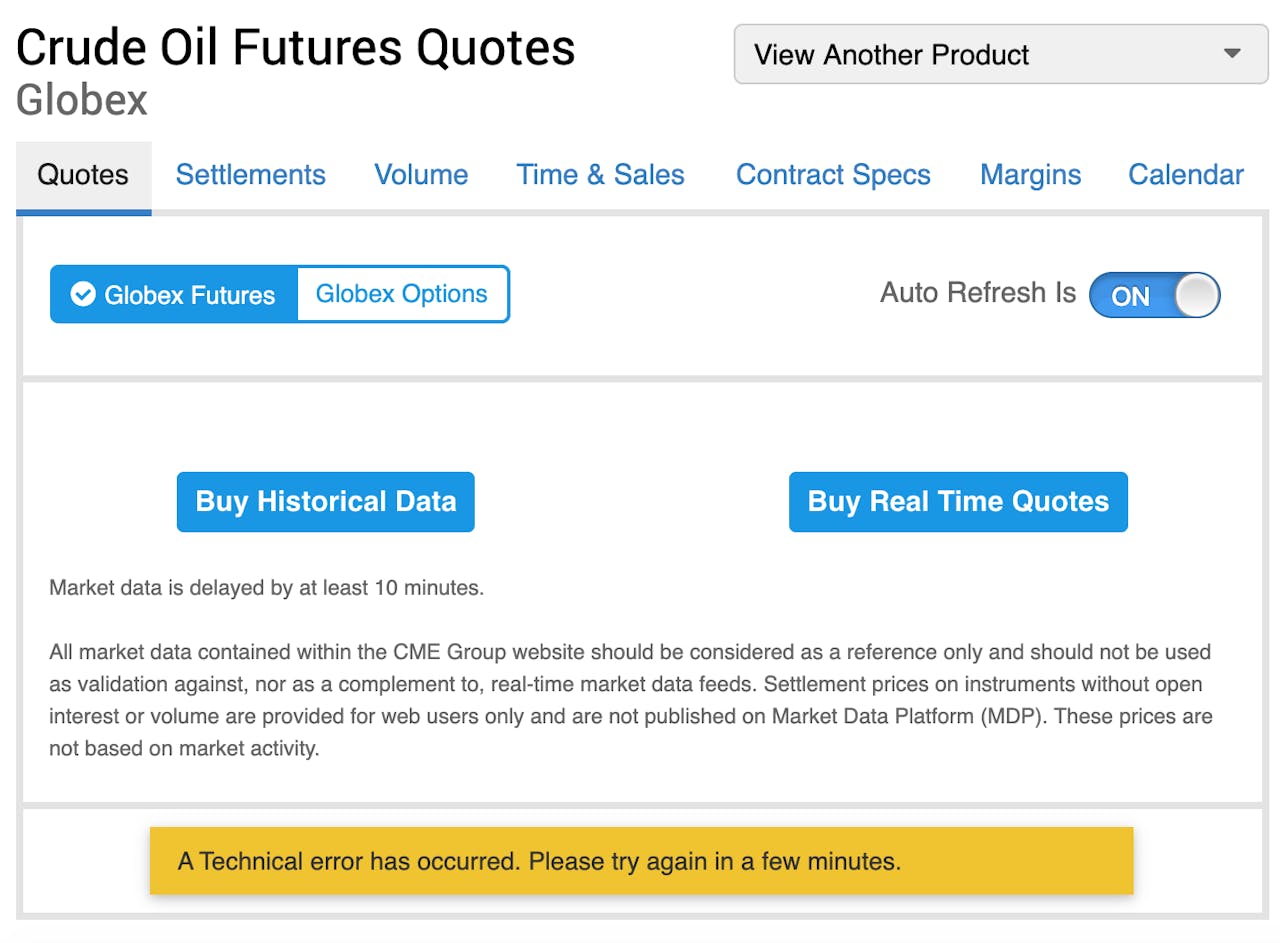
Task: Click the market data delay notice text
Action: point(267,588)
